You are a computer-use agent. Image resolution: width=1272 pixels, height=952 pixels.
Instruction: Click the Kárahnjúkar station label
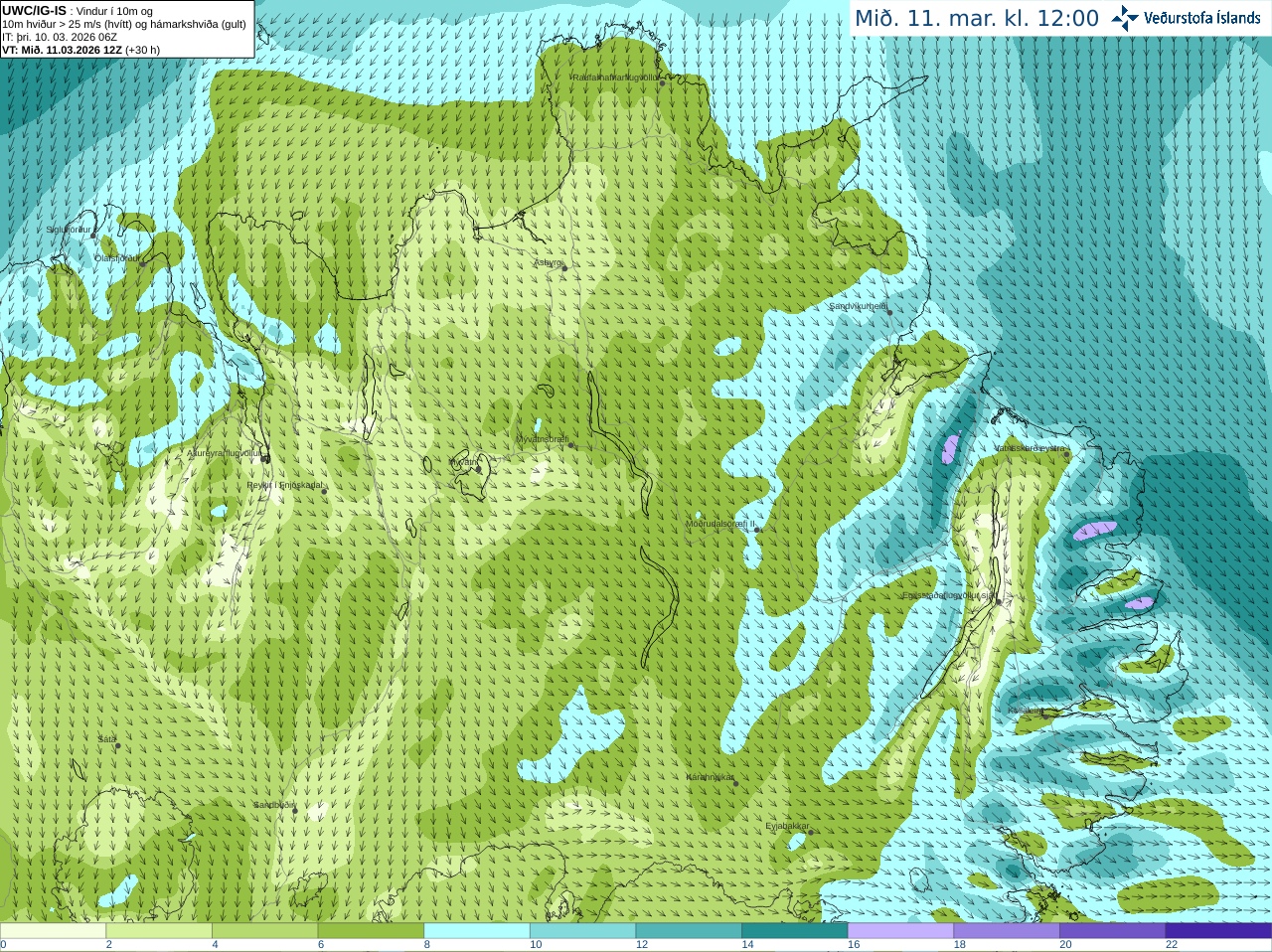pos(710,777)
